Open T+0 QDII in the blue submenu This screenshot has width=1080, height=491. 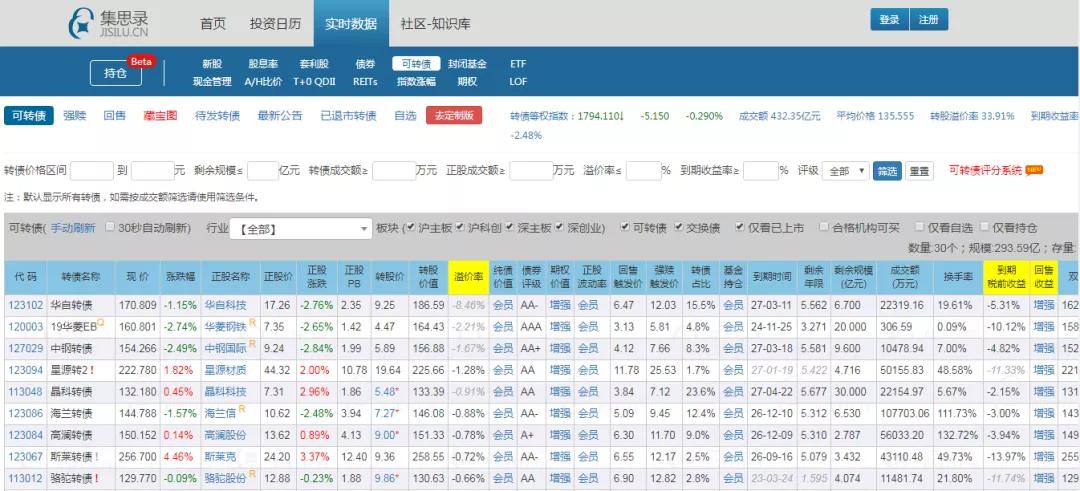pos(314,81)
